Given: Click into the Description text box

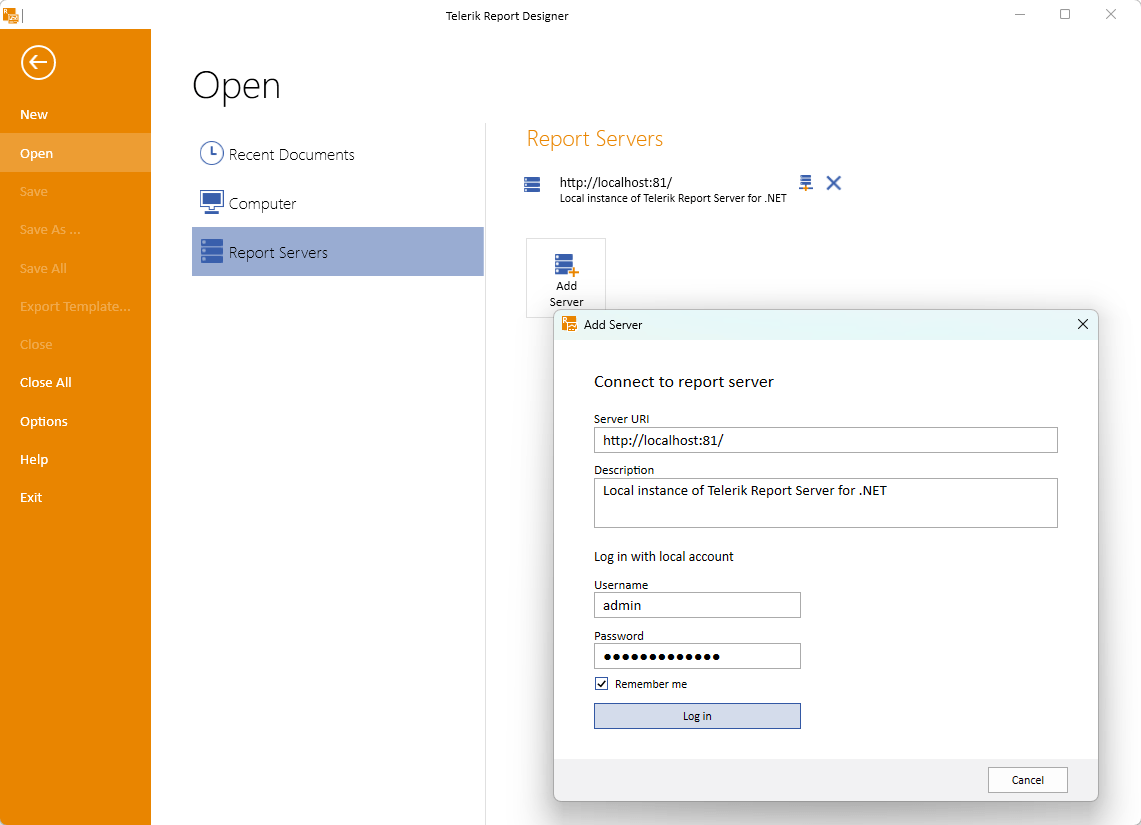Looking at the screenshot, I should (825, 503).
